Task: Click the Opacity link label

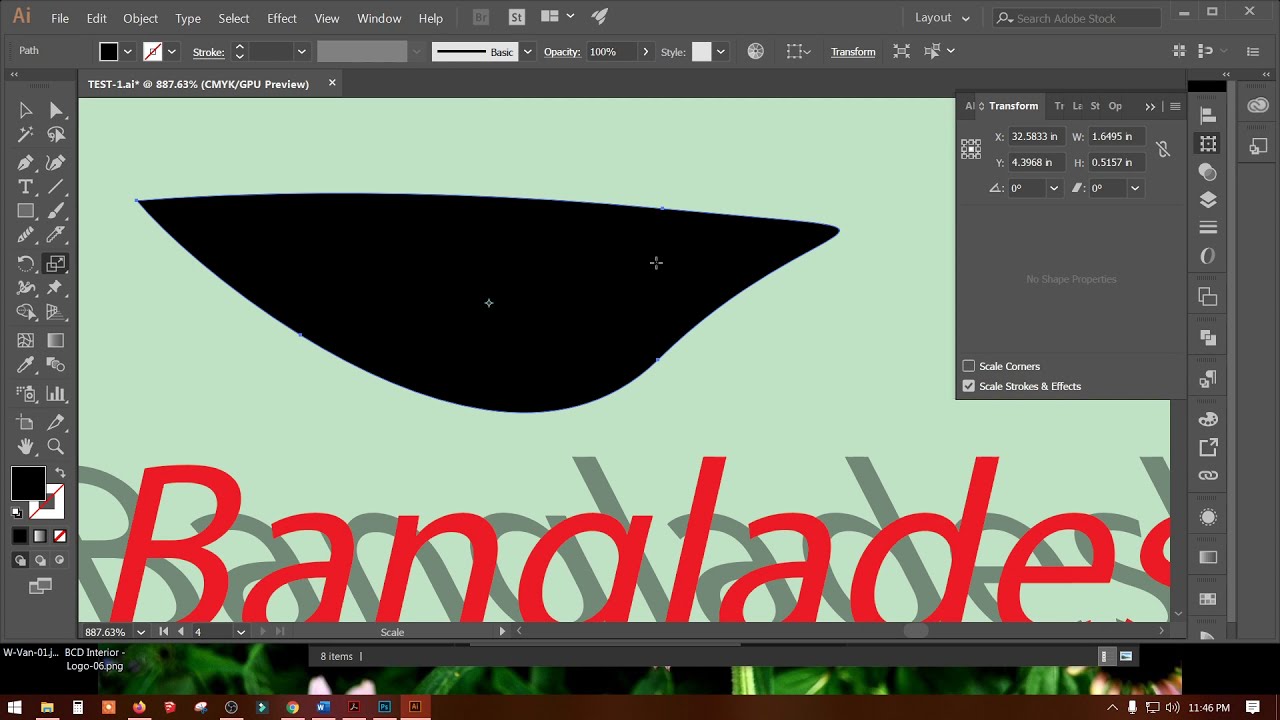Action: (x=562, y=52)
